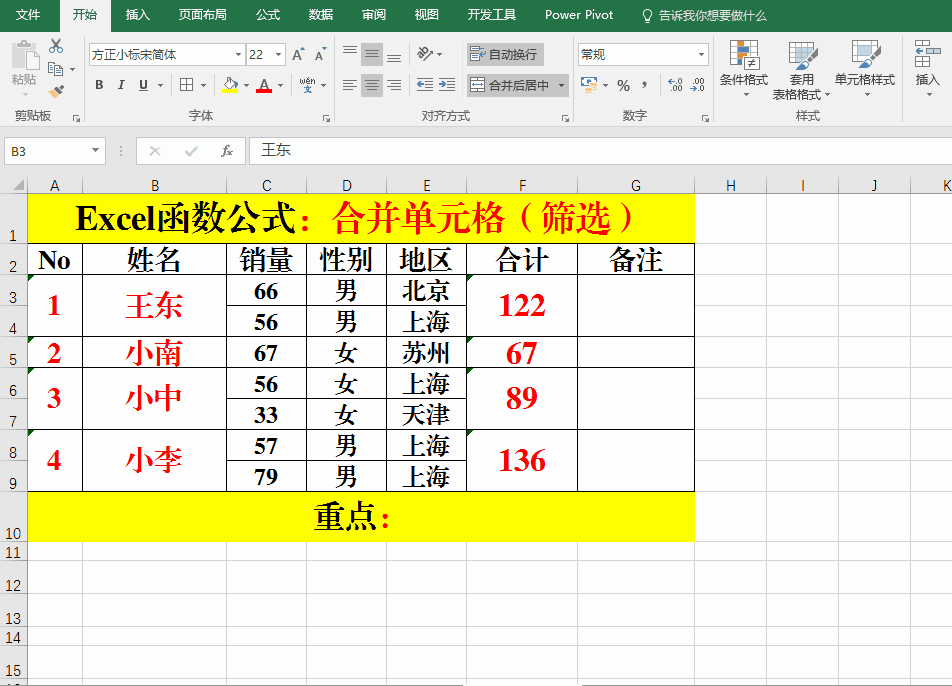Click Cancel (X) in formula bar
Image resolution: width=952 pixels, height=686 pixels.
click(x=155, y=151)
